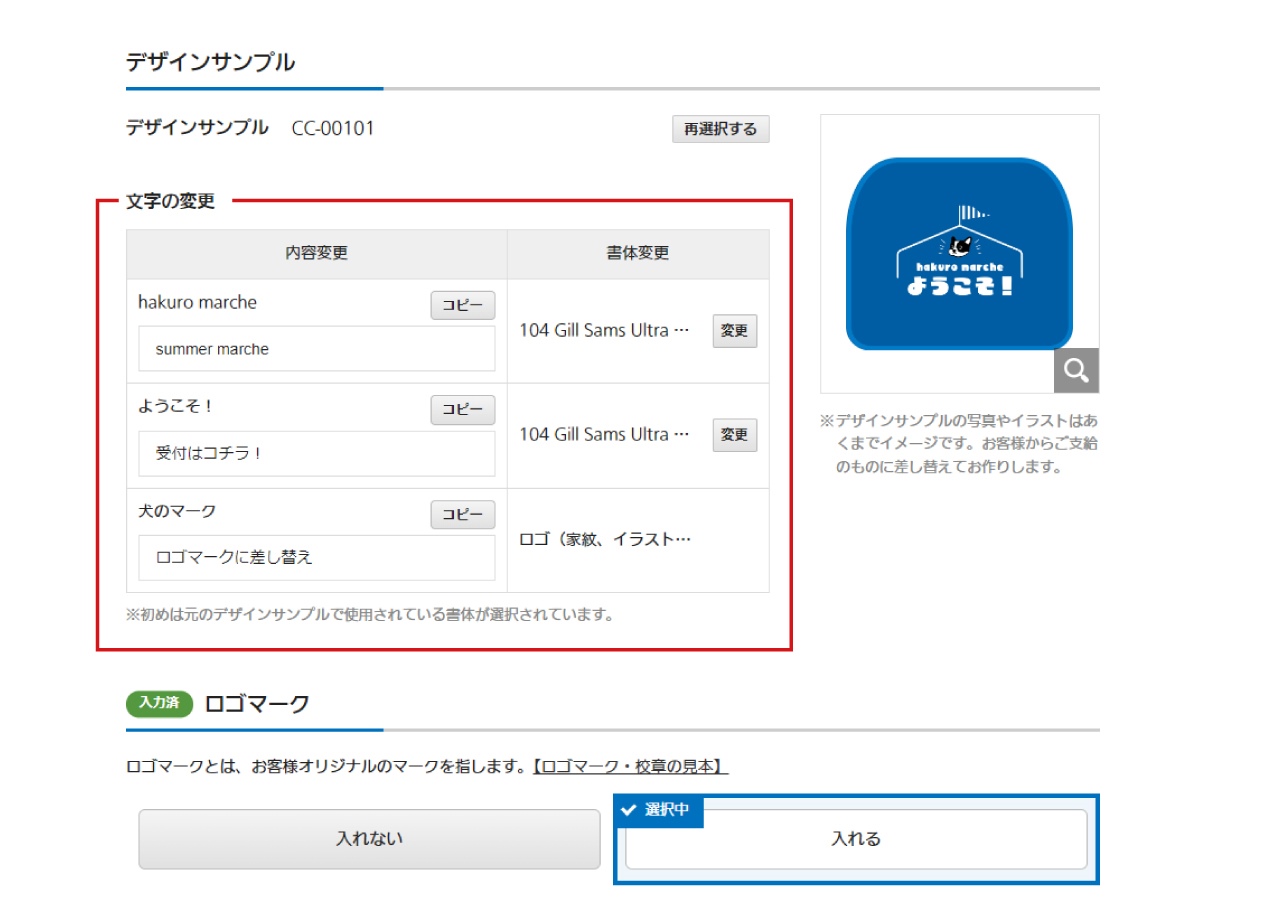Copy the 犬のマーク text
Image resolution: width=1280 pixels, height=912 pixels.
(463, 514)
